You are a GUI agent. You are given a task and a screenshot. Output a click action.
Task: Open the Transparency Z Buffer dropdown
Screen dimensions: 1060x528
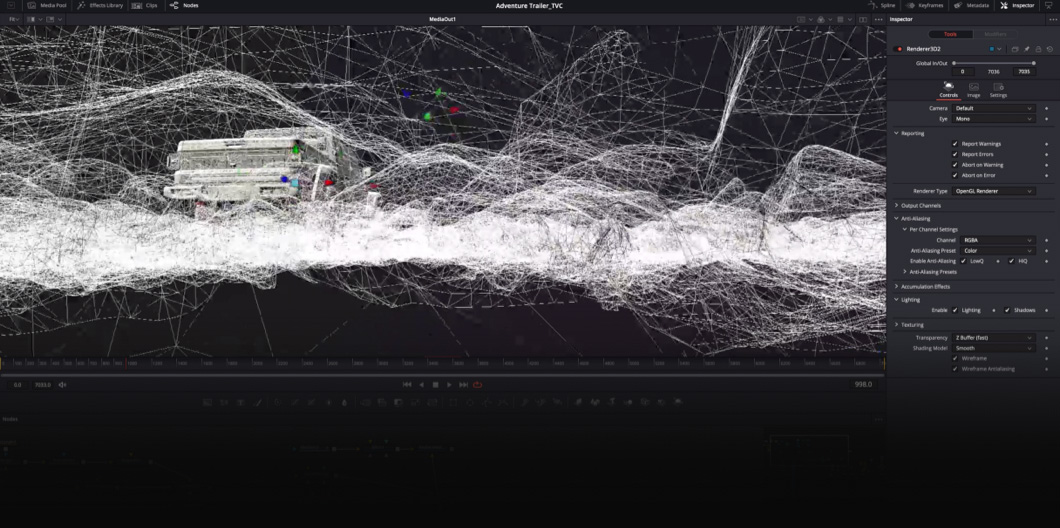993,338
